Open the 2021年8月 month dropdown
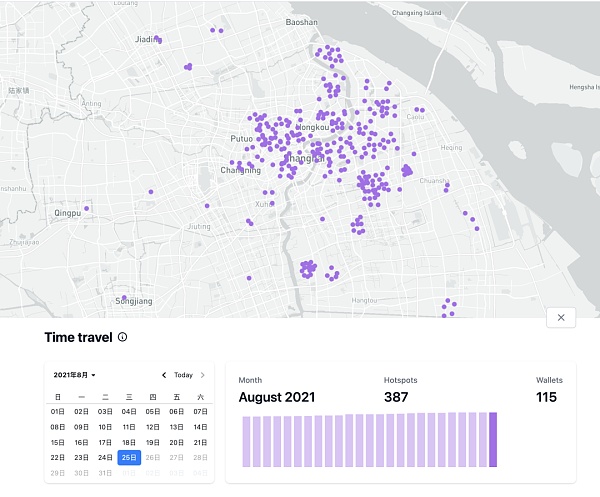This screenshot has height=497, width=600. (76, 375)
